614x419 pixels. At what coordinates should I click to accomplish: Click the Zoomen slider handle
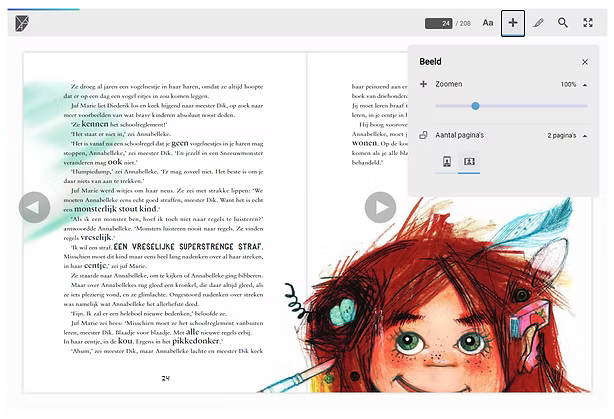(x=475, y=106)
